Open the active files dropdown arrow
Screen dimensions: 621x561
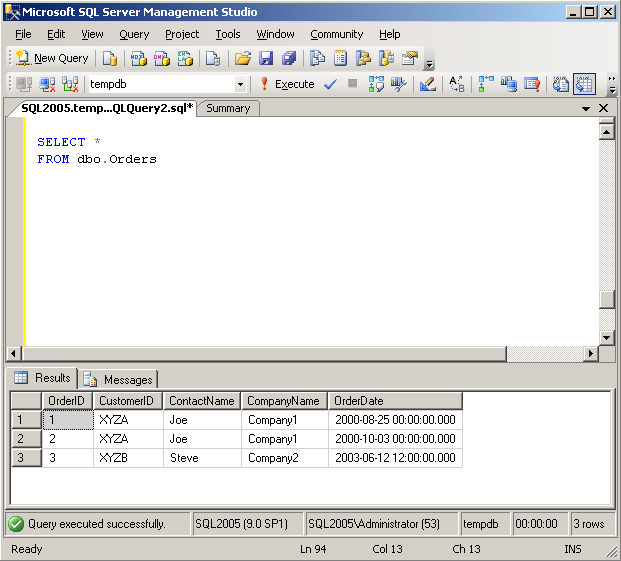[x=586, y=108]
